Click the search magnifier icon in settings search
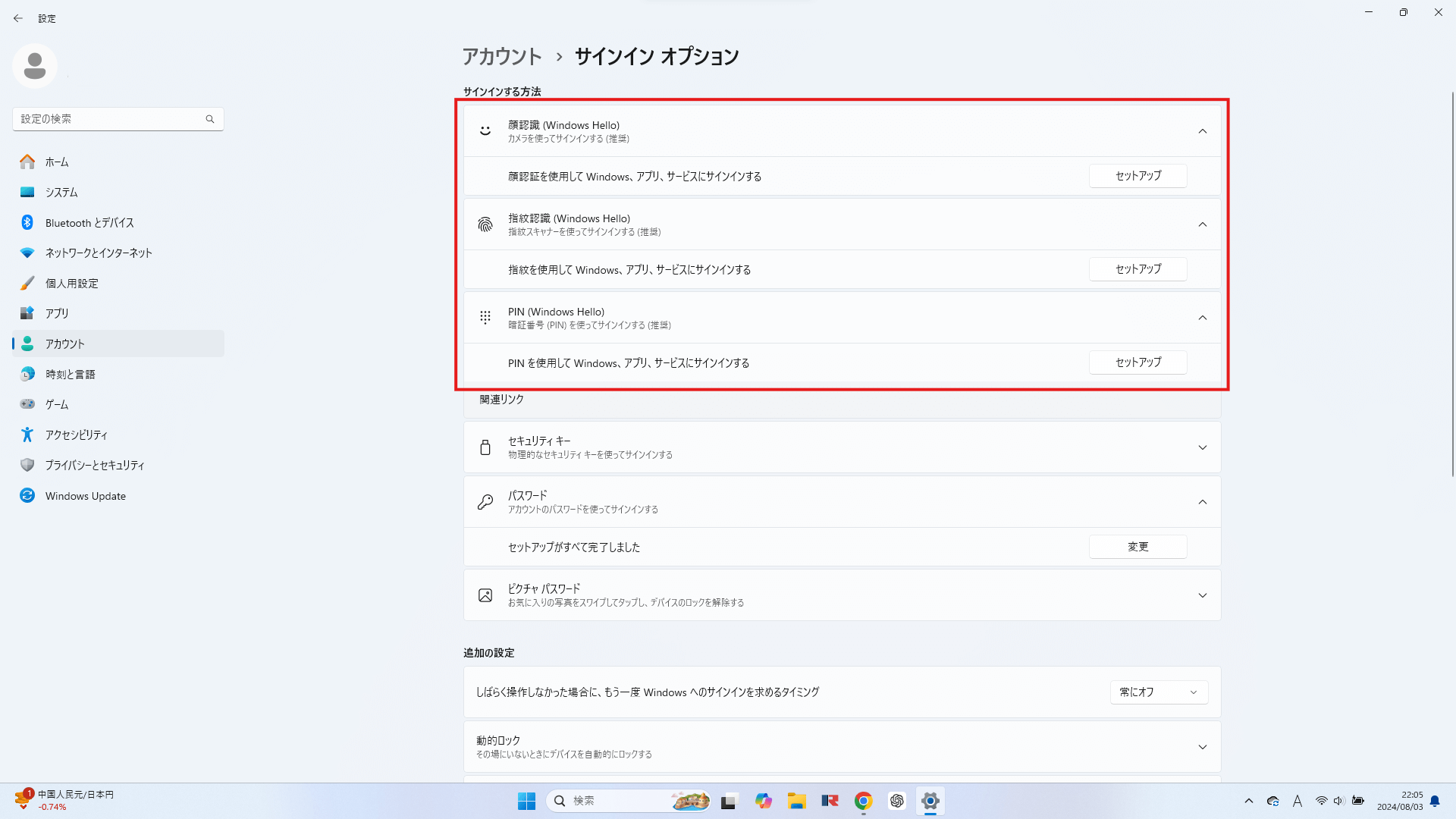The height and width of the screenshot is (819, 1456). tap(210, 119)
